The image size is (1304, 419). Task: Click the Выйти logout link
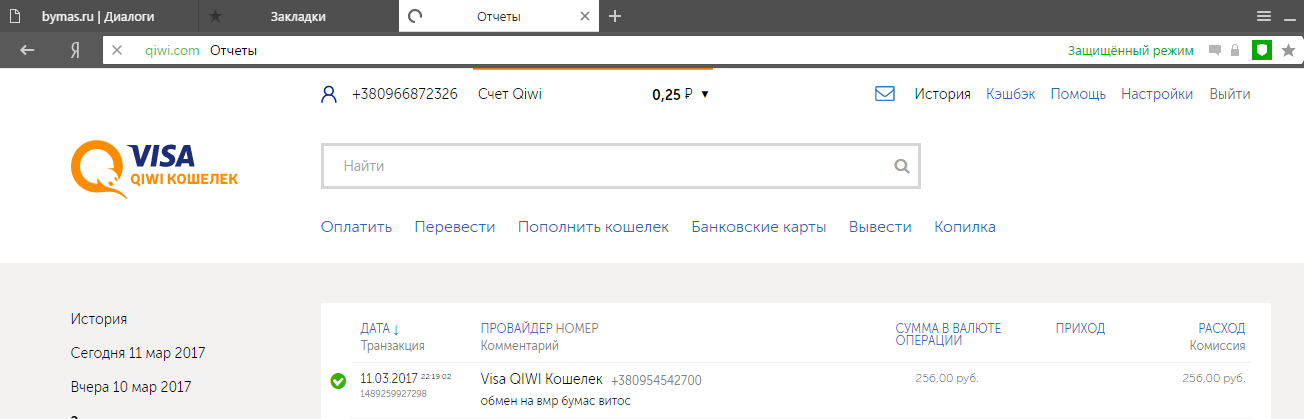click(1229, 94)
